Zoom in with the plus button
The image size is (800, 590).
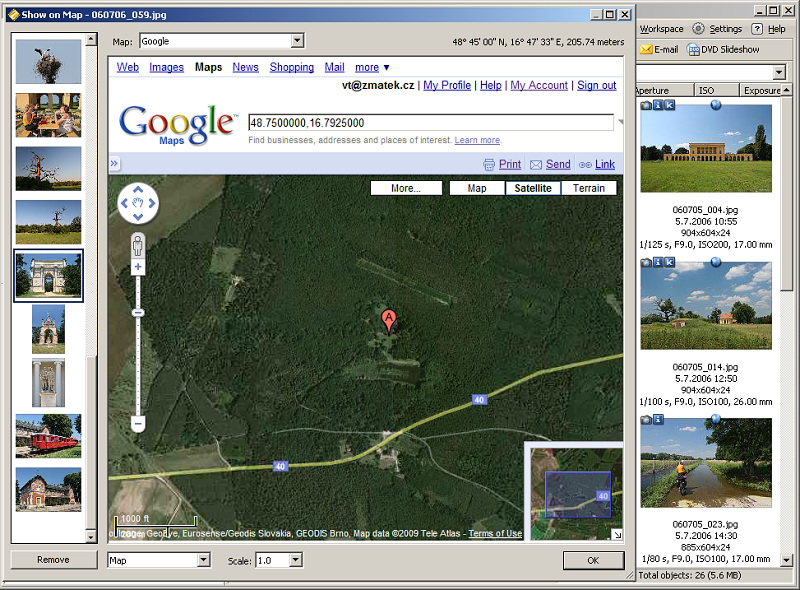[138, 266]
